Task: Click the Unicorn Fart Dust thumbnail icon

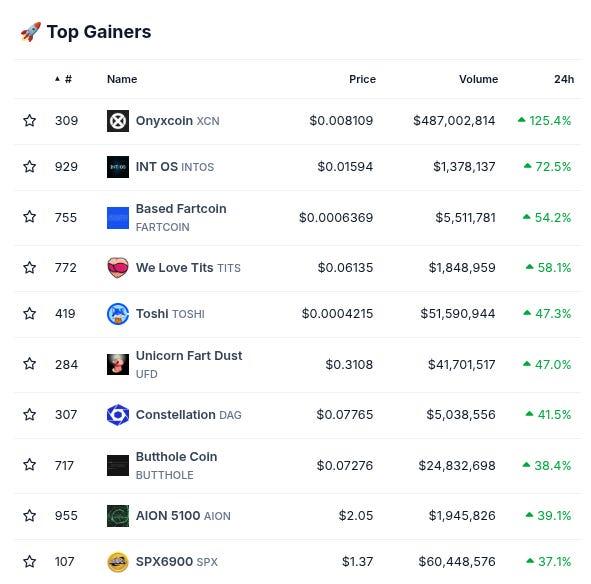Action: point(118,364)
